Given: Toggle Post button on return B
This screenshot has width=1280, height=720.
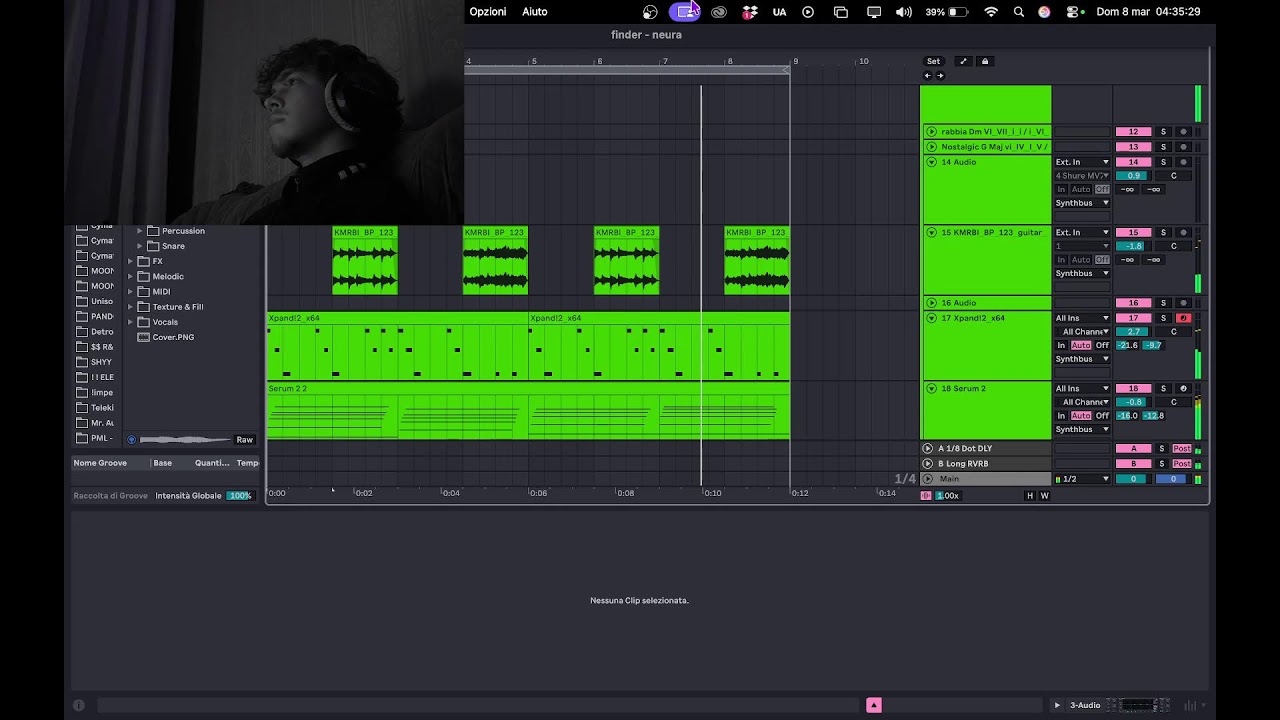Looking at the screenshot, I should [1182, 464].
